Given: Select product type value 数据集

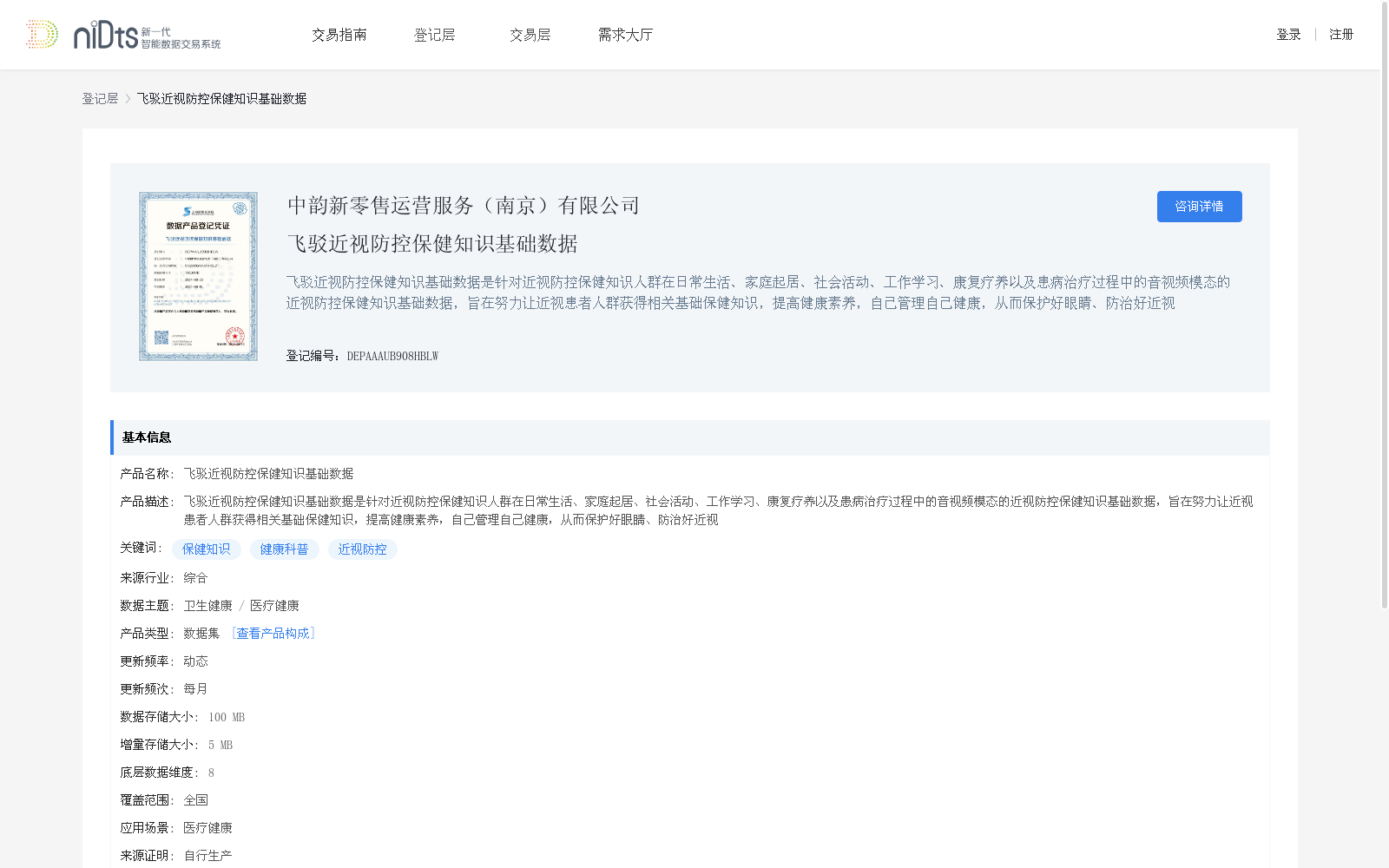Looking at the screenshot, I should pyautogui.click(x=201, y=634).
